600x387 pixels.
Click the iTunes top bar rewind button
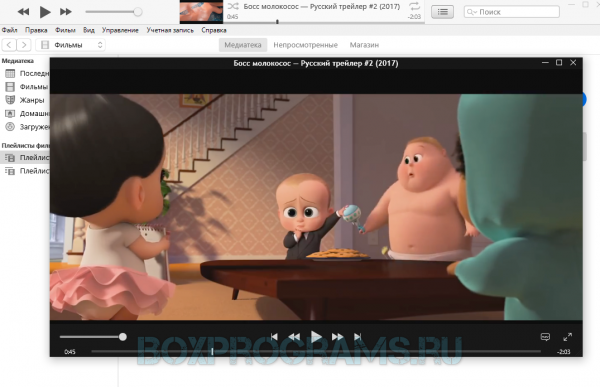point(23,12)
